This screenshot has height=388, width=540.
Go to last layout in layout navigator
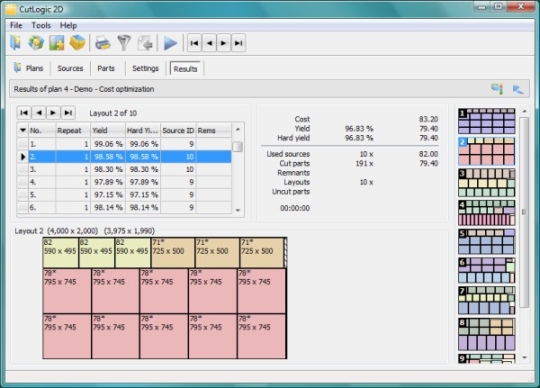[x=68, y=113]
